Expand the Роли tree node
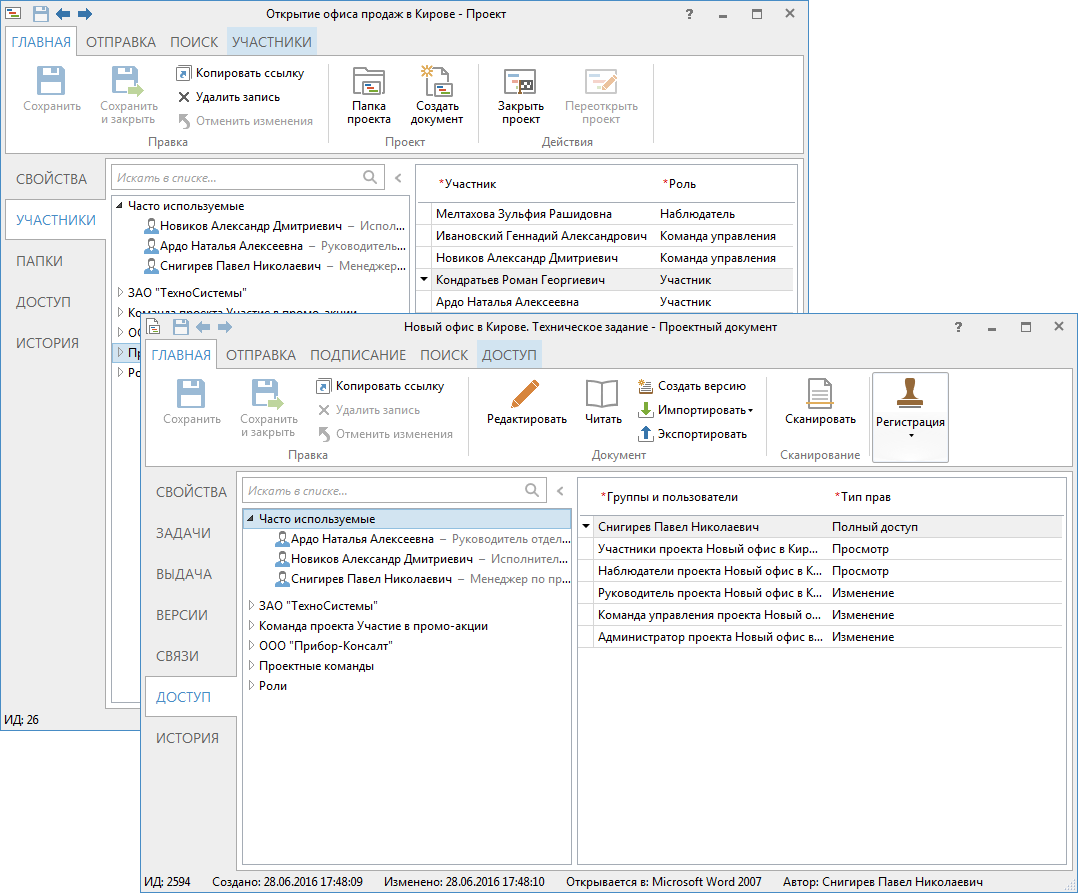1078x893 pixels. pyautogui.click(x=250, y=686)
